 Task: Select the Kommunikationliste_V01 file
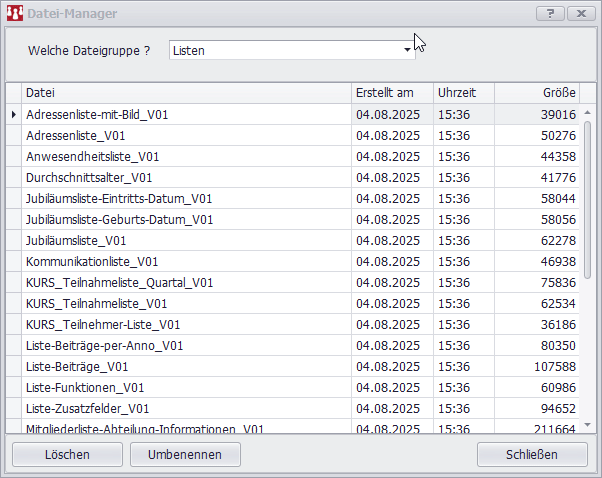[x=92, y=261]
